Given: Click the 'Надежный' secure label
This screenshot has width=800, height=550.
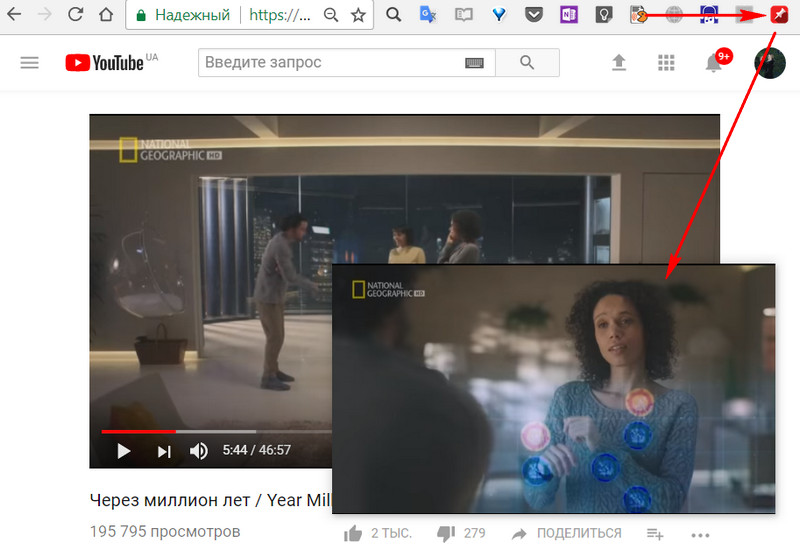Looking at the screenshot, I should pyautogui.click(x=192, y=15).
